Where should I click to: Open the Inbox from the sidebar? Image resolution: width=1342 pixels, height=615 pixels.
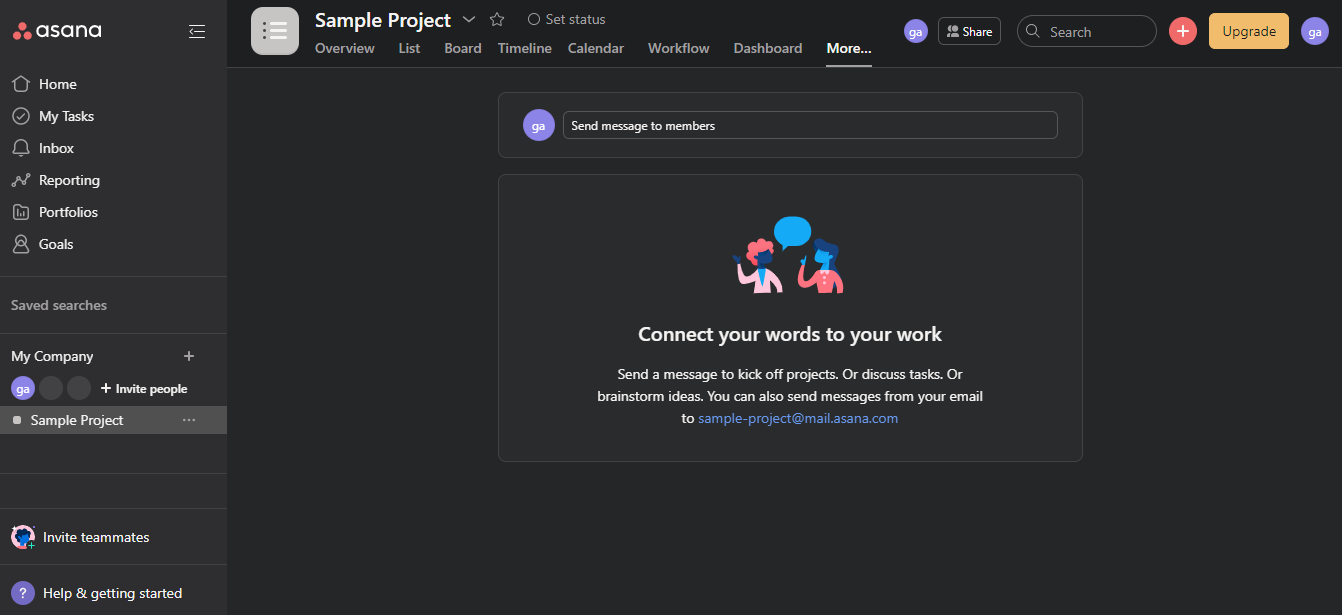55,147
